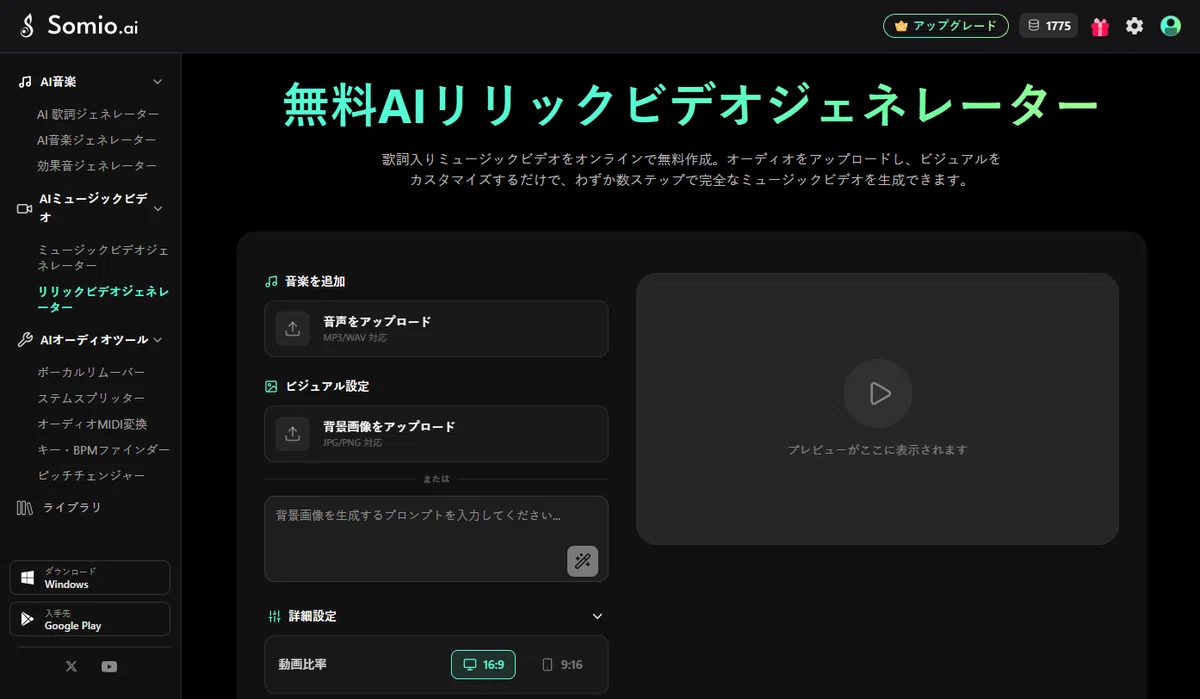The width and height of the screenshot is (1200, 699).
Task: Click the JPG/PNG 対応 format note
Action: (x=353, y=443)
